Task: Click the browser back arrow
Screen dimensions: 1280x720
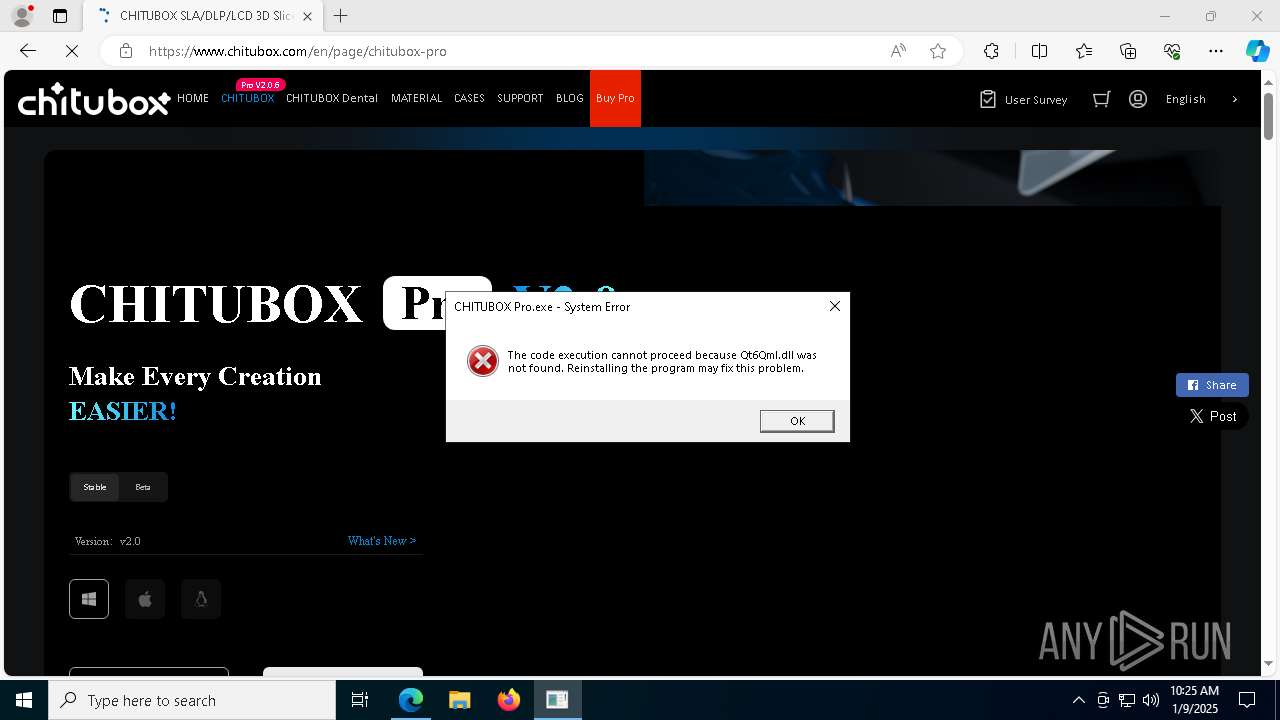Action: [x=28, y=51]
